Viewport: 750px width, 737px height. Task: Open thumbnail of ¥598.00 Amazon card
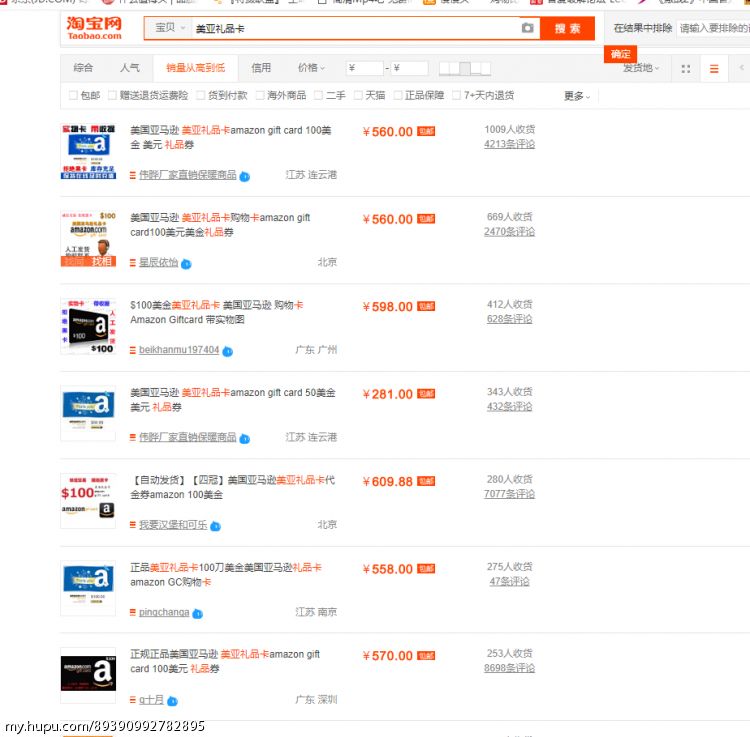coord(88,327)
